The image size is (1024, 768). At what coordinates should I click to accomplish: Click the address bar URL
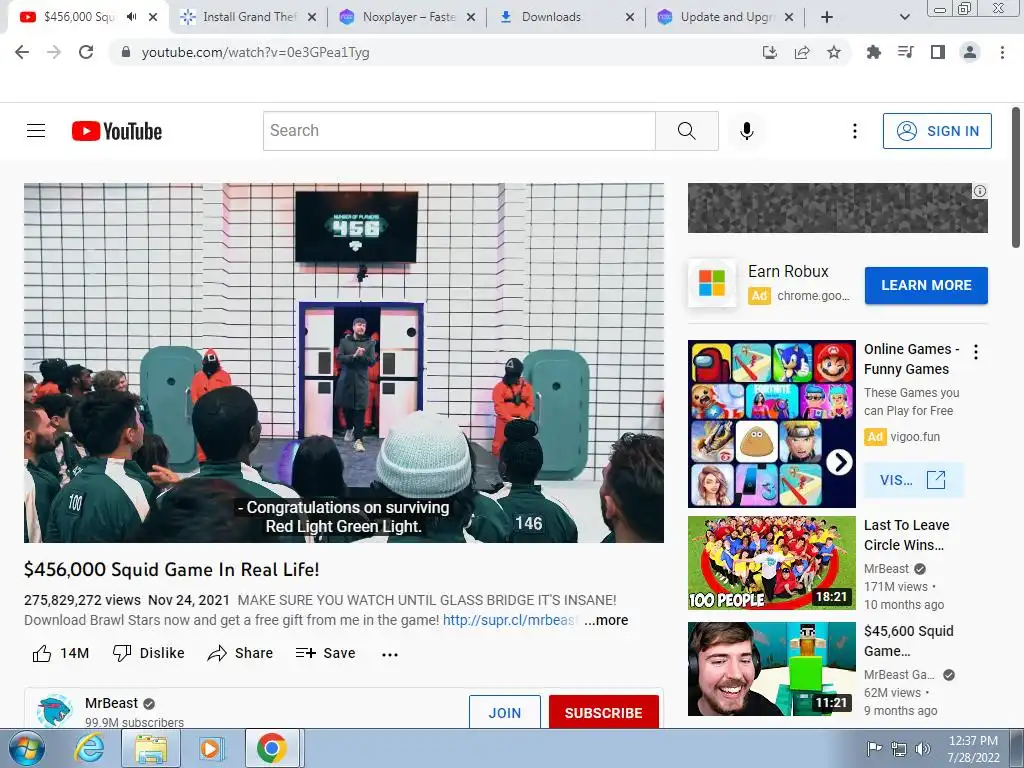coord(255,52)
